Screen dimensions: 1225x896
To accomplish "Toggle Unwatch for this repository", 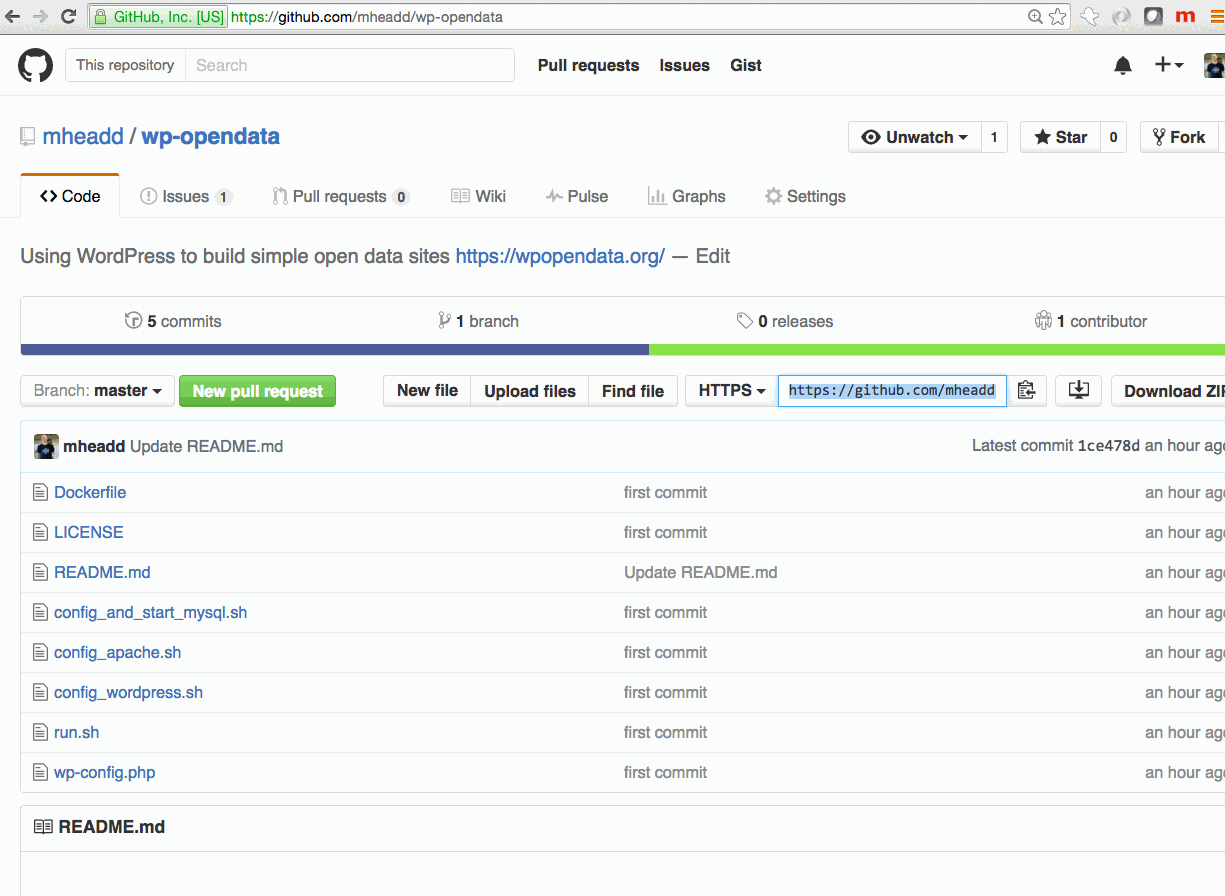I will click(x=914, y=137).
